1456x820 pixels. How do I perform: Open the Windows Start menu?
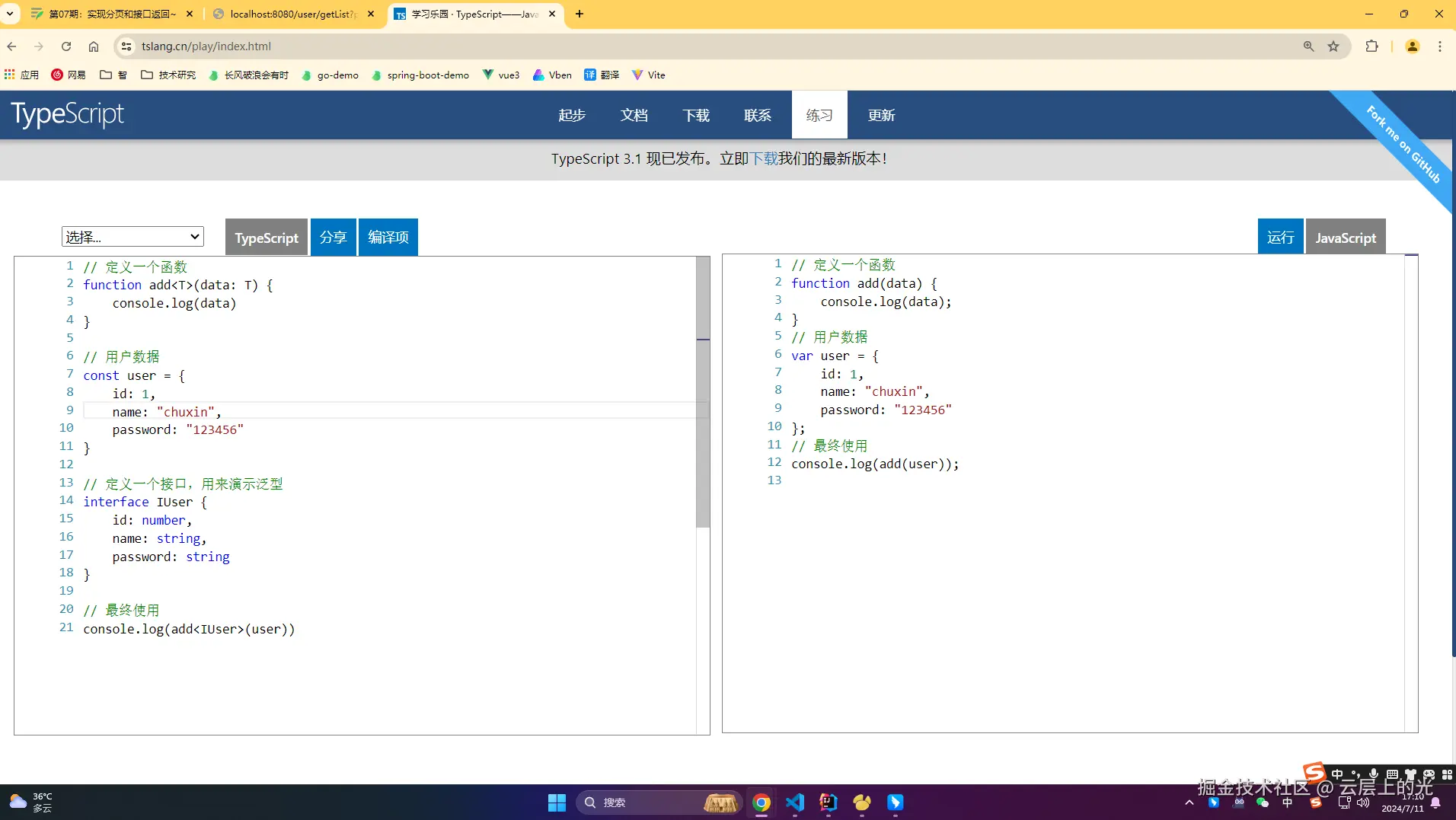(557, 802)
